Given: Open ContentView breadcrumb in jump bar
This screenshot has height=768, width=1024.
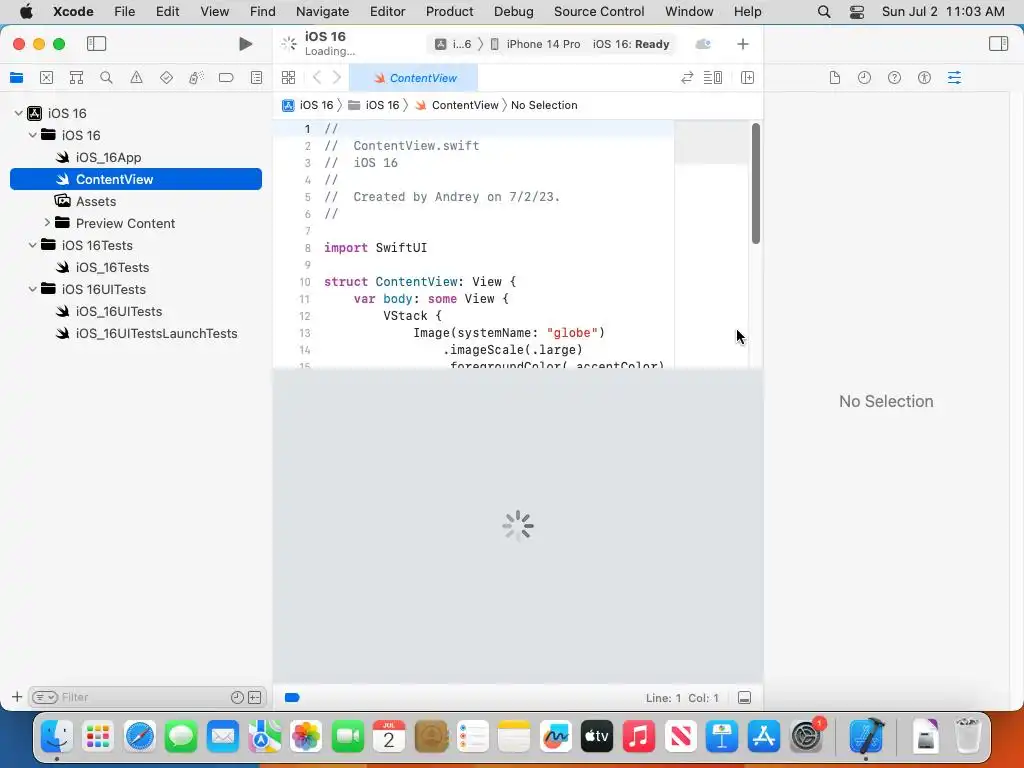Looking at the screenshot, I should coord(456,105).
